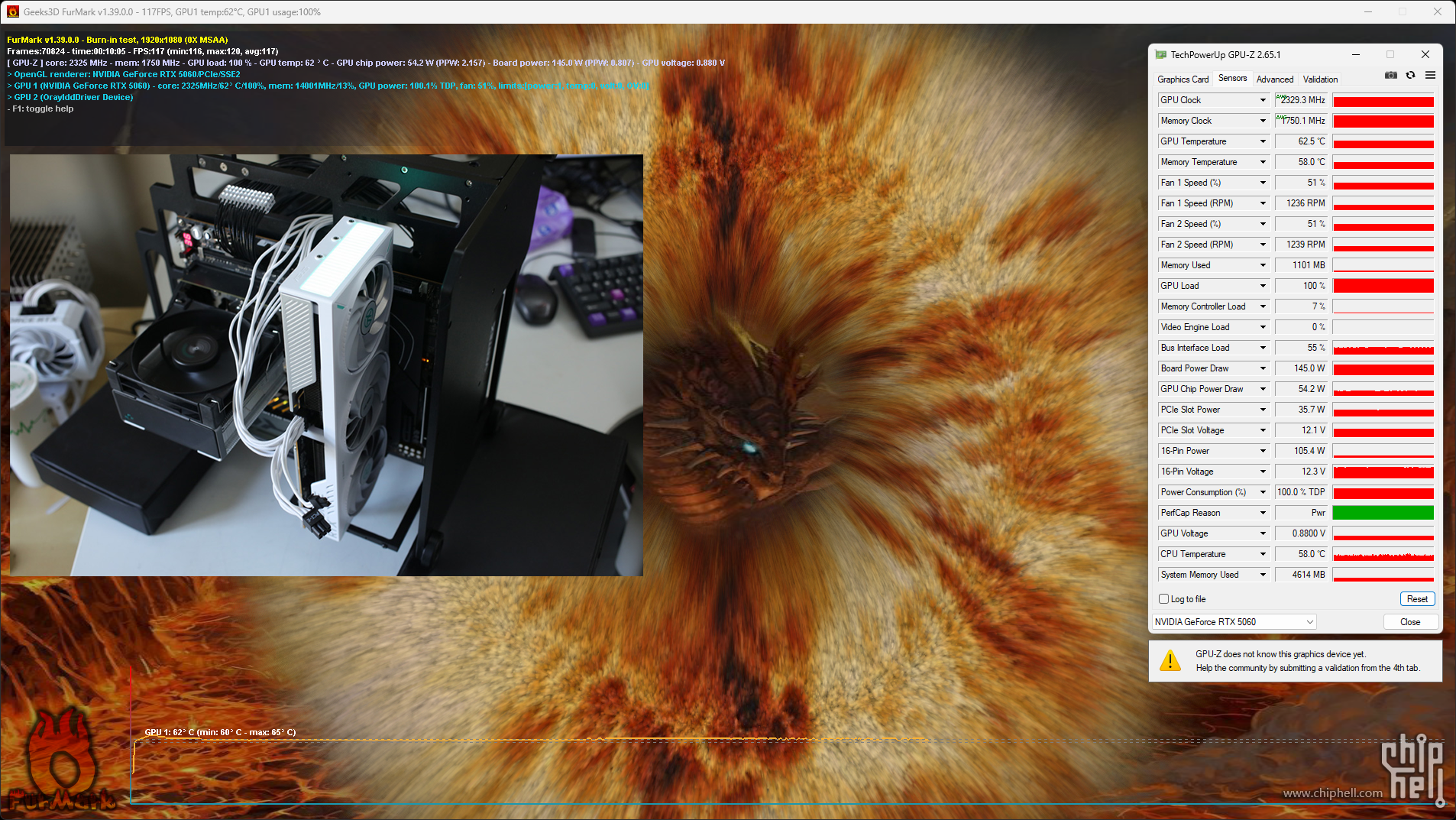Open the GPU Clock sensor dropdown
Viewport: 1456px width, 820px height.
(1263, 100)
